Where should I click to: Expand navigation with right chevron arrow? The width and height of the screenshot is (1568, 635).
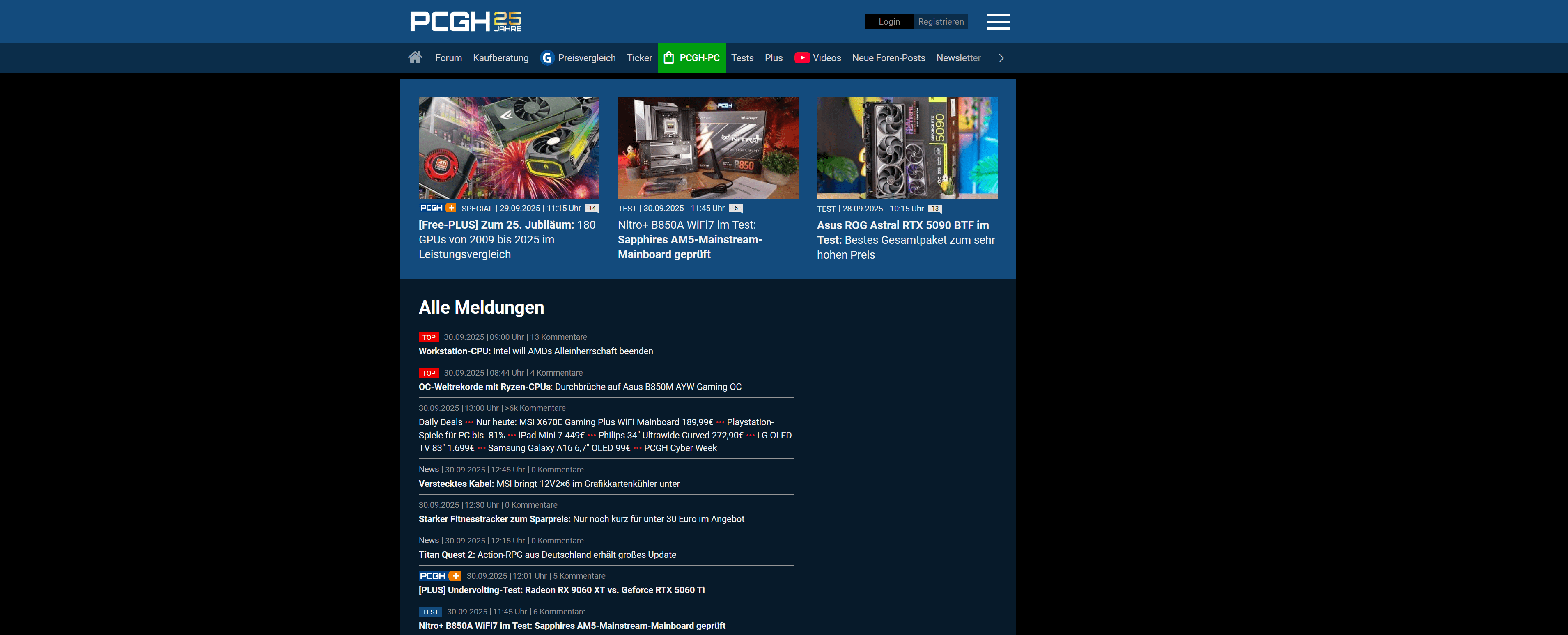pos(1001,58)
